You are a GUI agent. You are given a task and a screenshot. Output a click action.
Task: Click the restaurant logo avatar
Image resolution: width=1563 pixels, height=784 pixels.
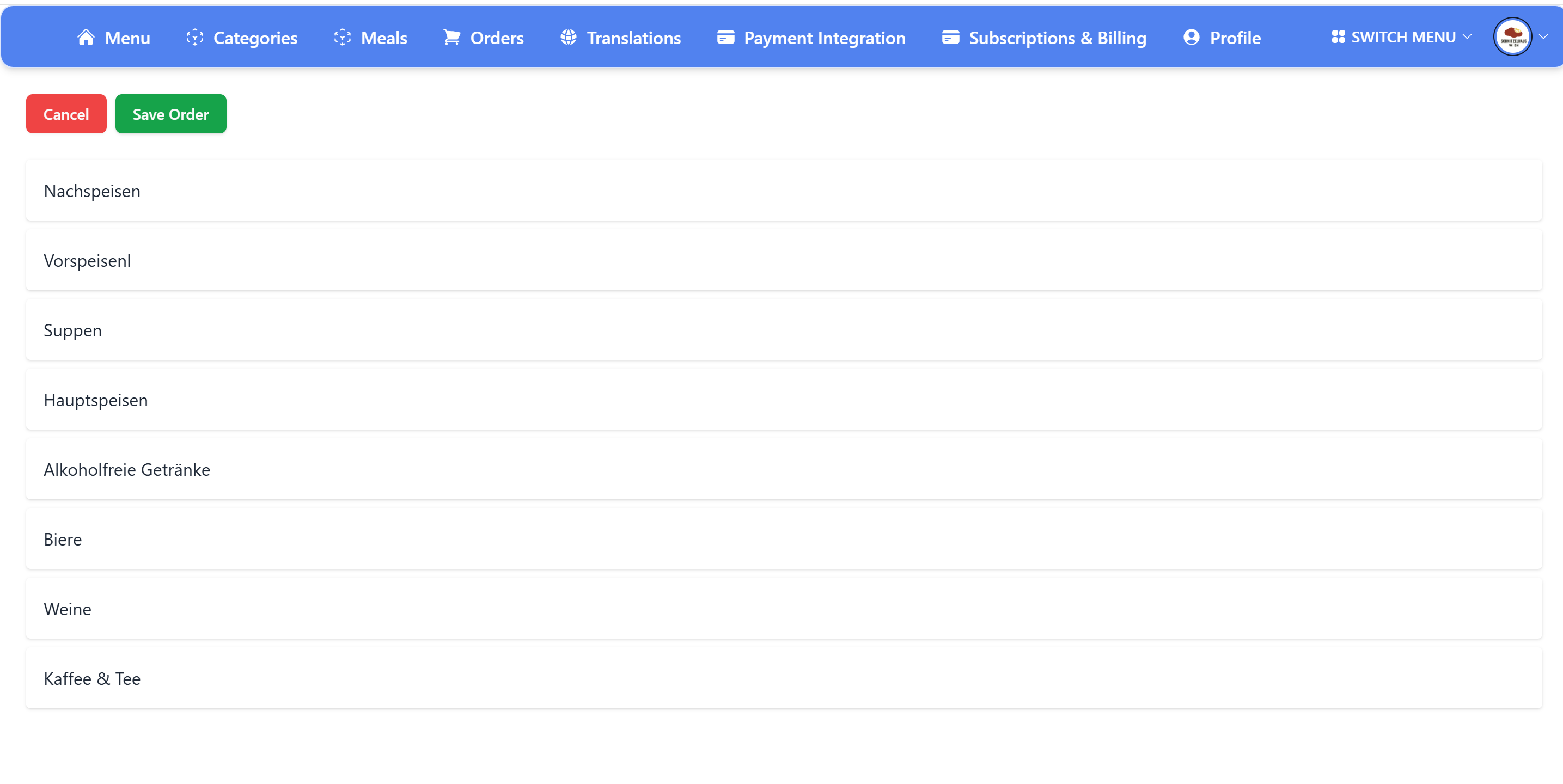coord(1512,36)
